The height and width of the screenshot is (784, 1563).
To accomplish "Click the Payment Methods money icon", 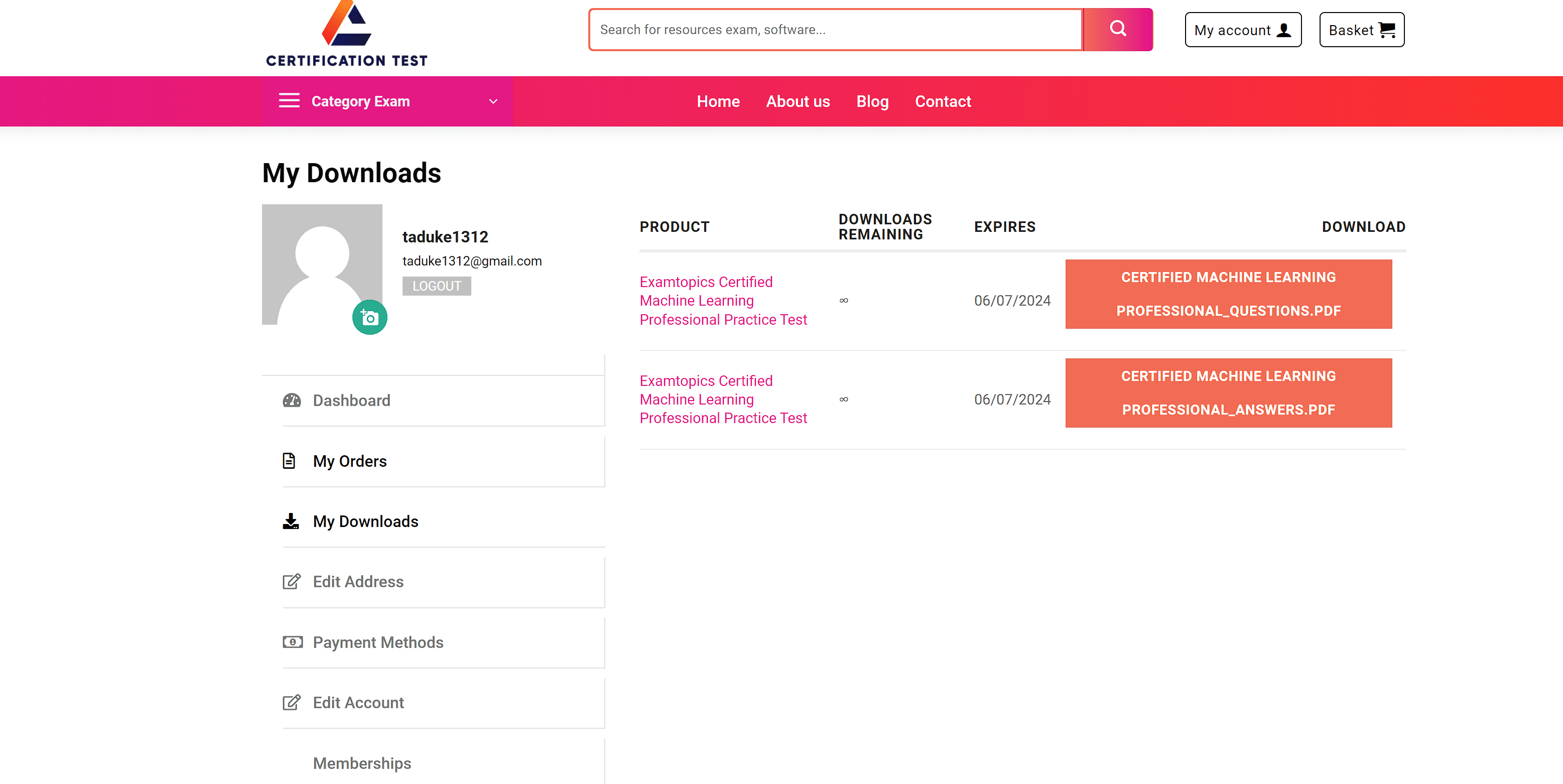I will click(x=293, y=642).
